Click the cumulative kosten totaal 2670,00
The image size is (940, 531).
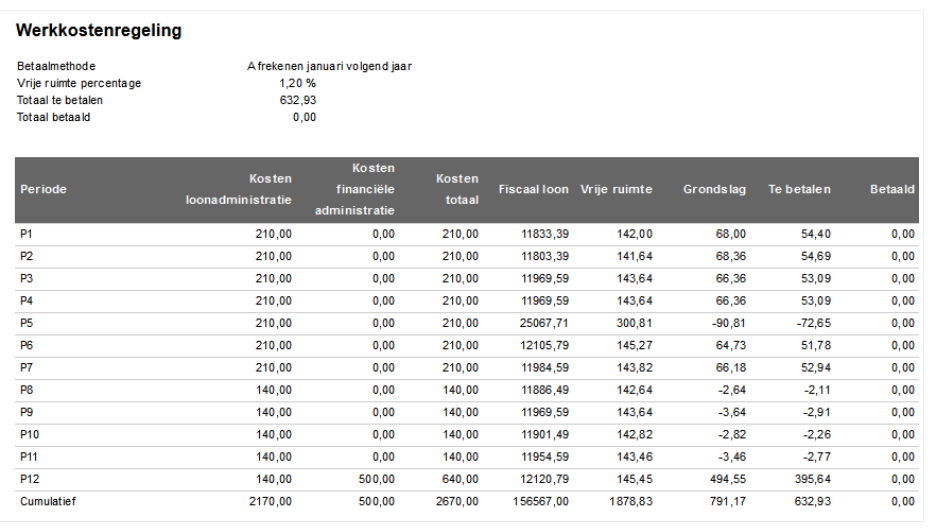click(457, 501)
